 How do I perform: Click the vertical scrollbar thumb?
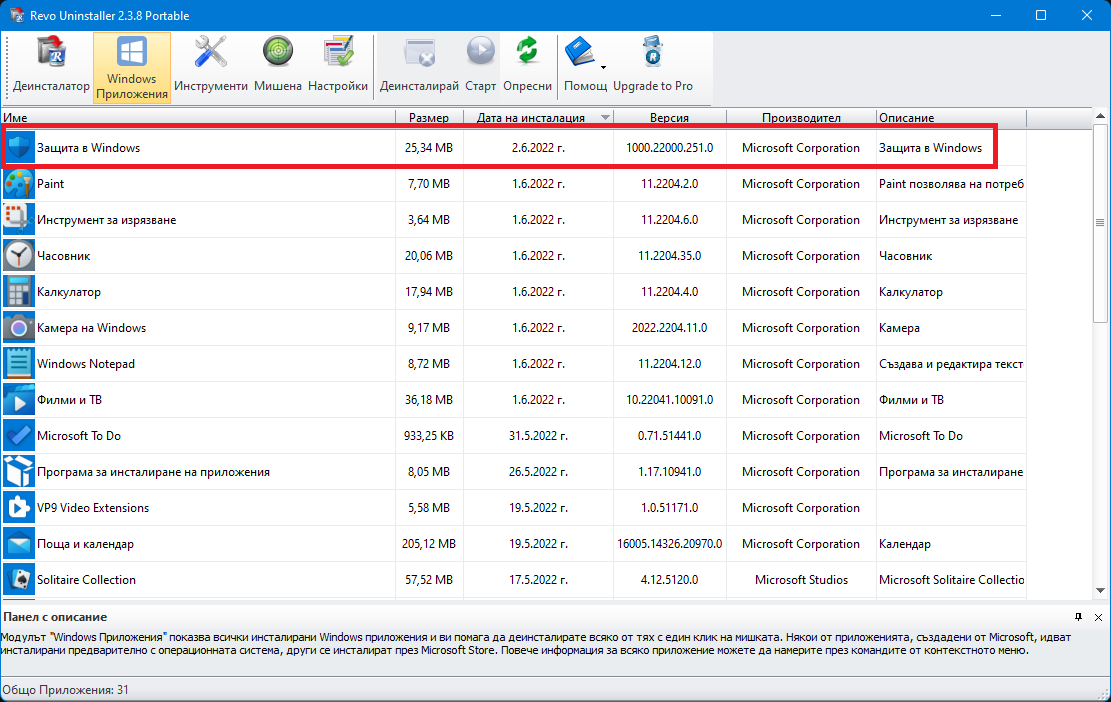pyautogui.click(x=1100, y=222)
